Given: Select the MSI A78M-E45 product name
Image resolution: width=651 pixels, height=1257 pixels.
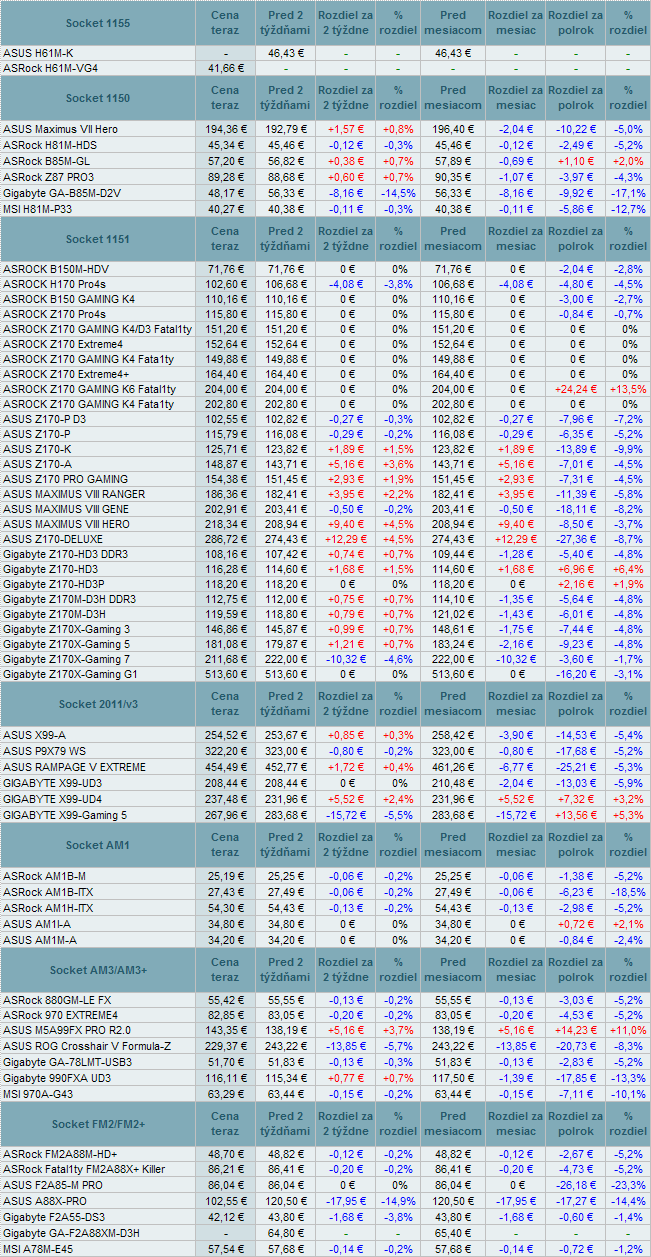Looking at the screenshot, I should [x=40, y=1249].
